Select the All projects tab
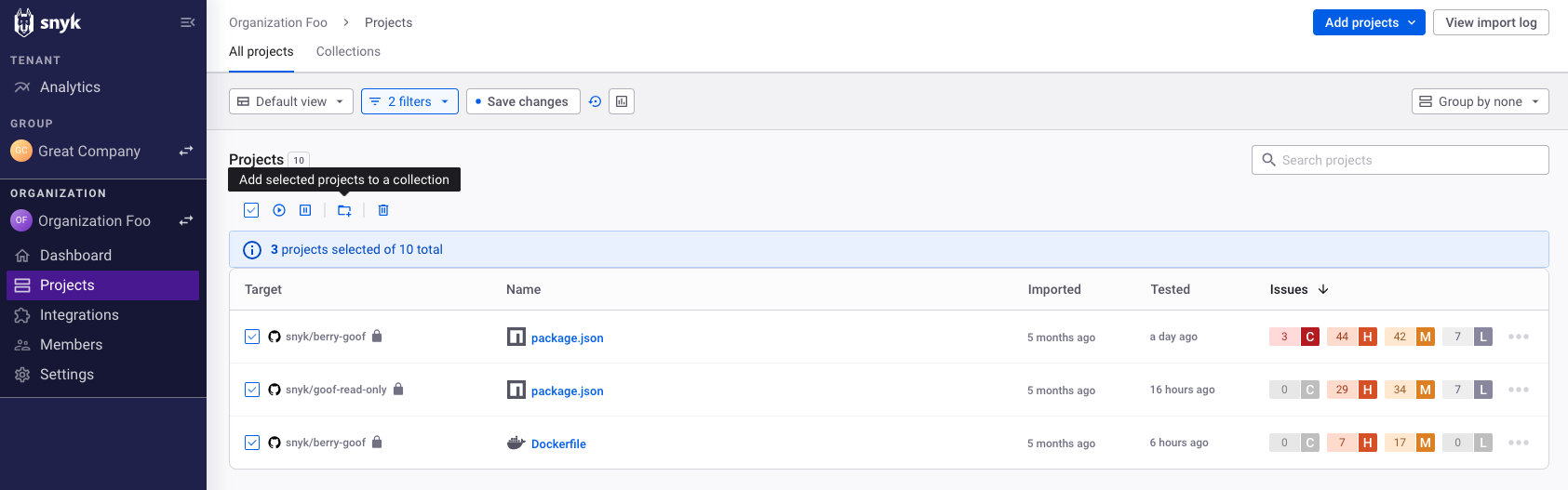The image size is (1568, 490). pos(261,51)
